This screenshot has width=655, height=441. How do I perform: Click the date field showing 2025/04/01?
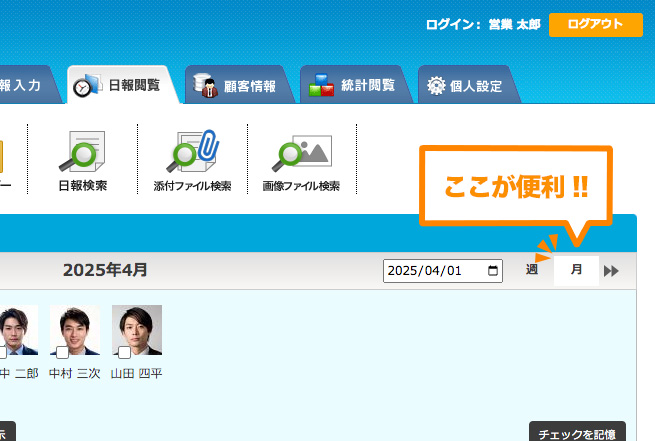(442, 271)
